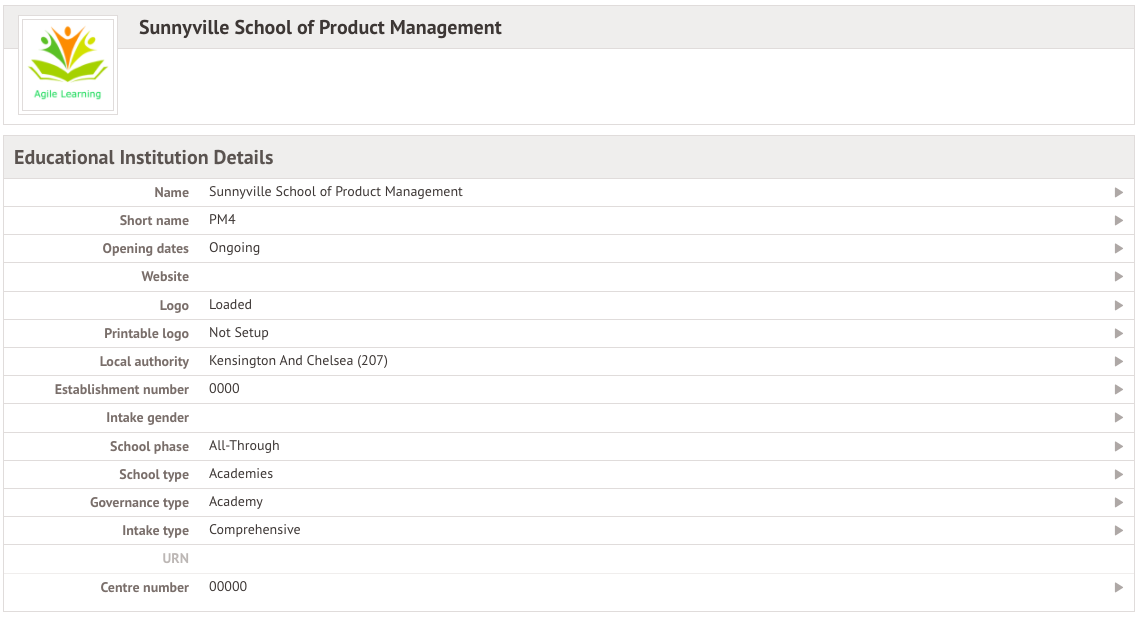Click the Comprehensive intake type value
The width and height of the screenshot is (1144, 618).
point(255,530)
